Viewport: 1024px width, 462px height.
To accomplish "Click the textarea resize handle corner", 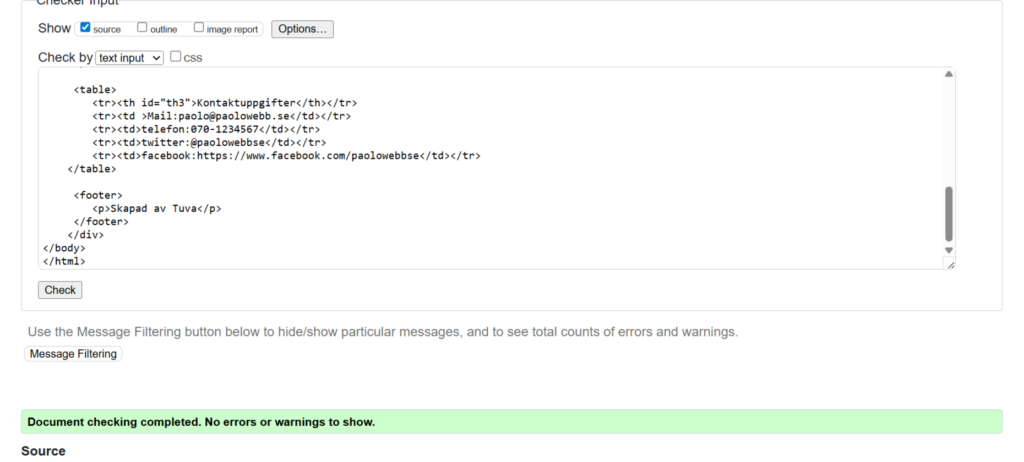I will (x=950, y=264).
